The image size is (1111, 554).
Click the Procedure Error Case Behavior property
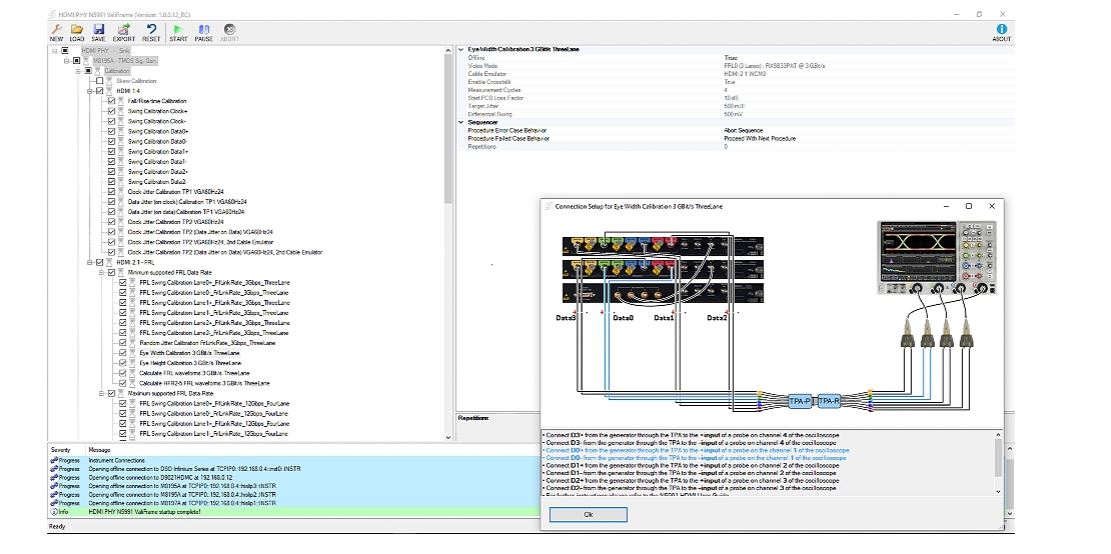coord(735,130)
